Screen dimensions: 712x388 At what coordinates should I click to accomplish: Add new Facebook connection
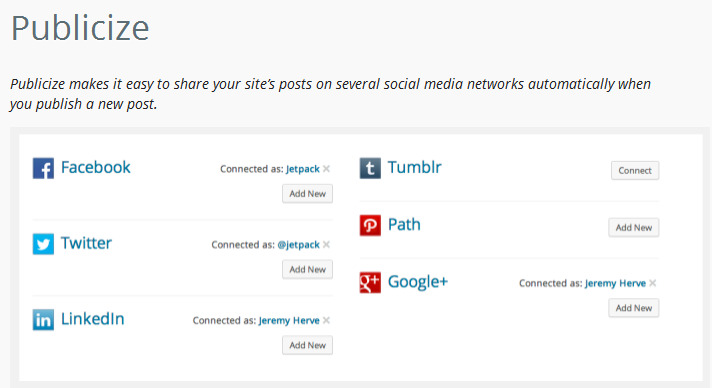[x=307, y=194]
